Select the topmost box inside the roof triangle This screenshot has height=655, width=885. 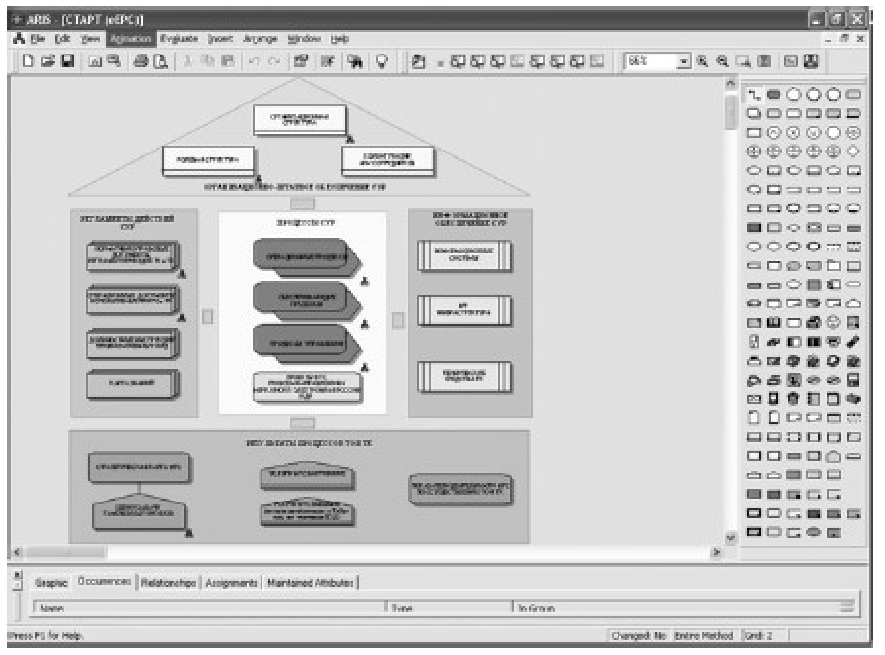point(300,120)
